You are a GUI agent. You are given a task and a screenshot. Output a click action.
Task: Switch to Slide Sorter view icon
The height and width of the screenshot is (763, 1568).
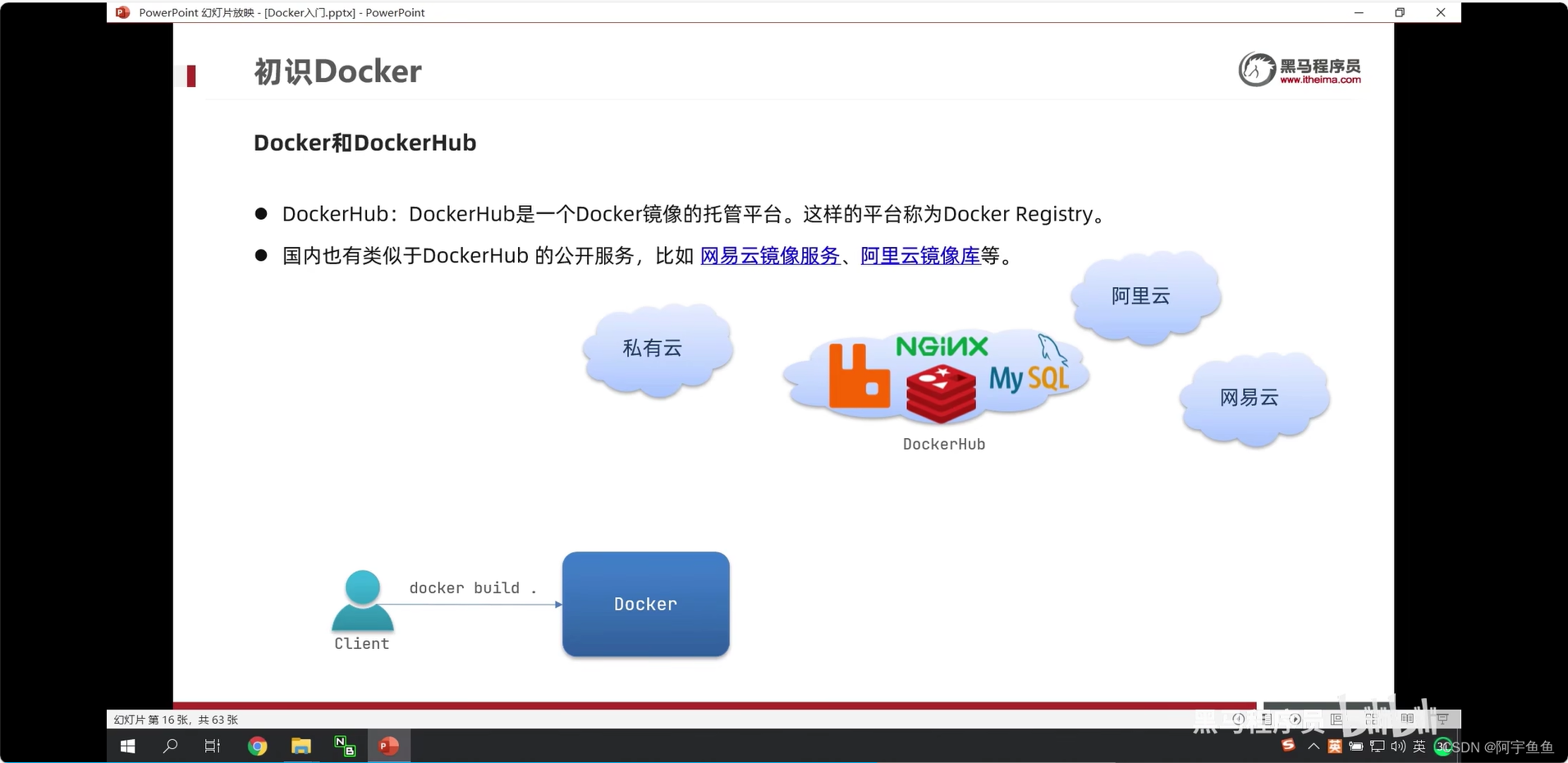point(1371,719)
